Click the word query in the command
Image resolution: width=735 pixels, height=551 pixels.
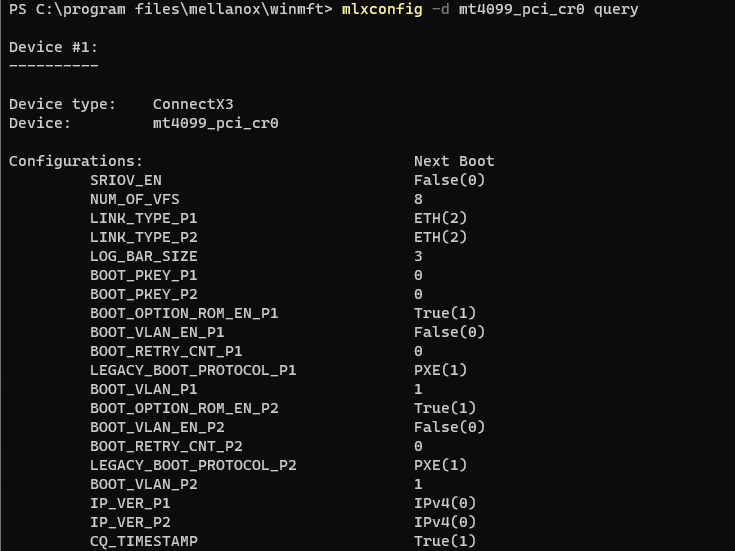[x=615, y=9]
